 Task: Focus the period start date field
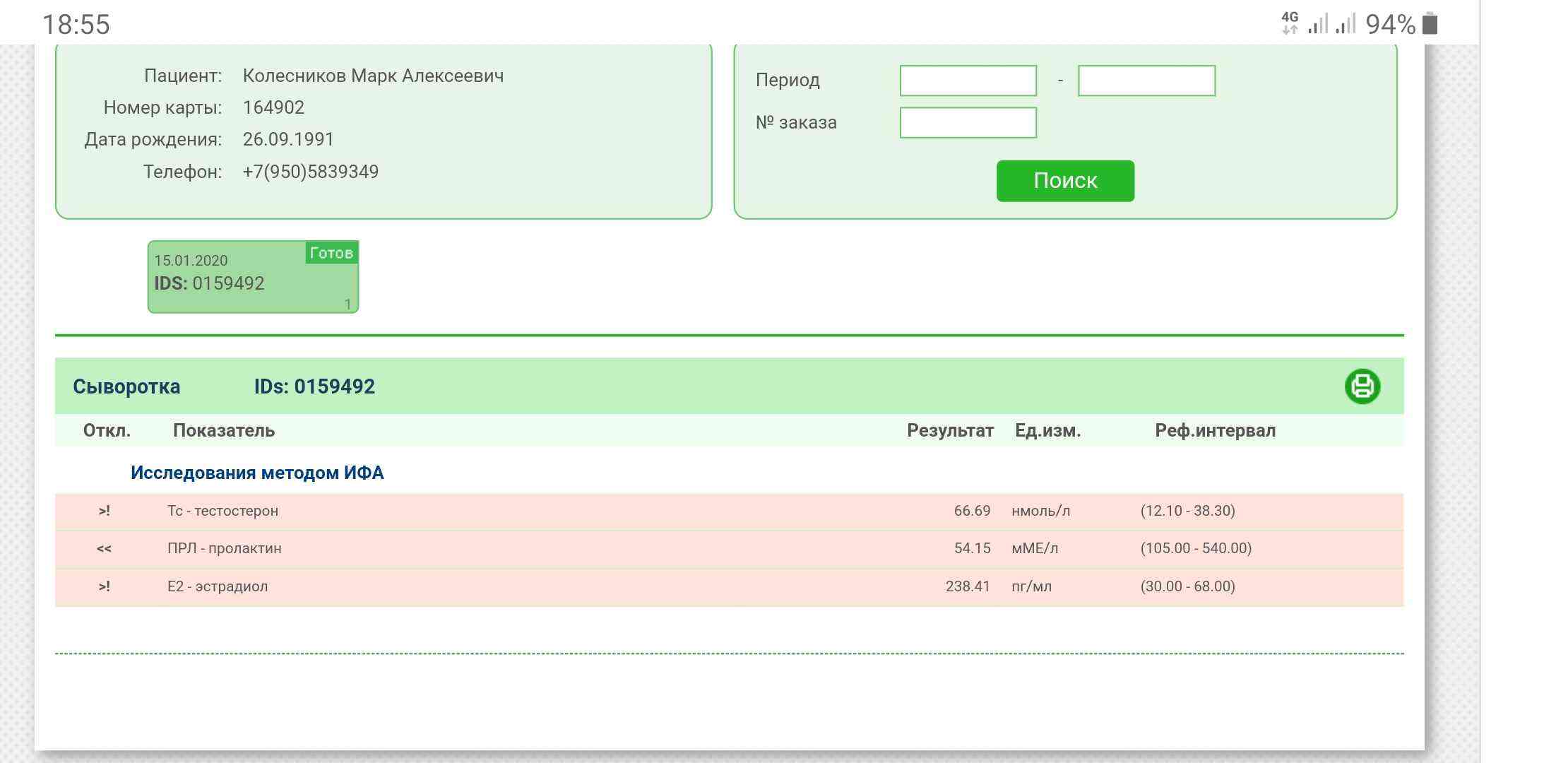click(968, 81)
